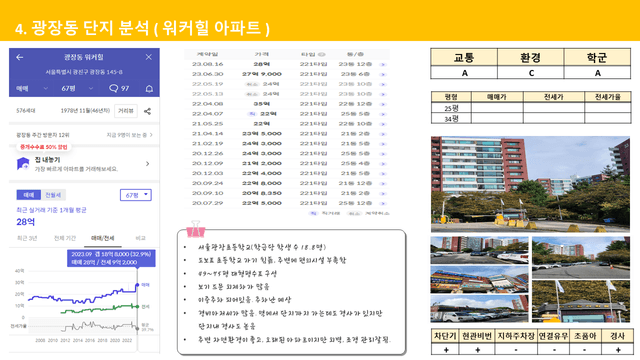Click the share icon beside 거리뷰
This screenshot has width=640, height=360.
[x=147, y=111]
